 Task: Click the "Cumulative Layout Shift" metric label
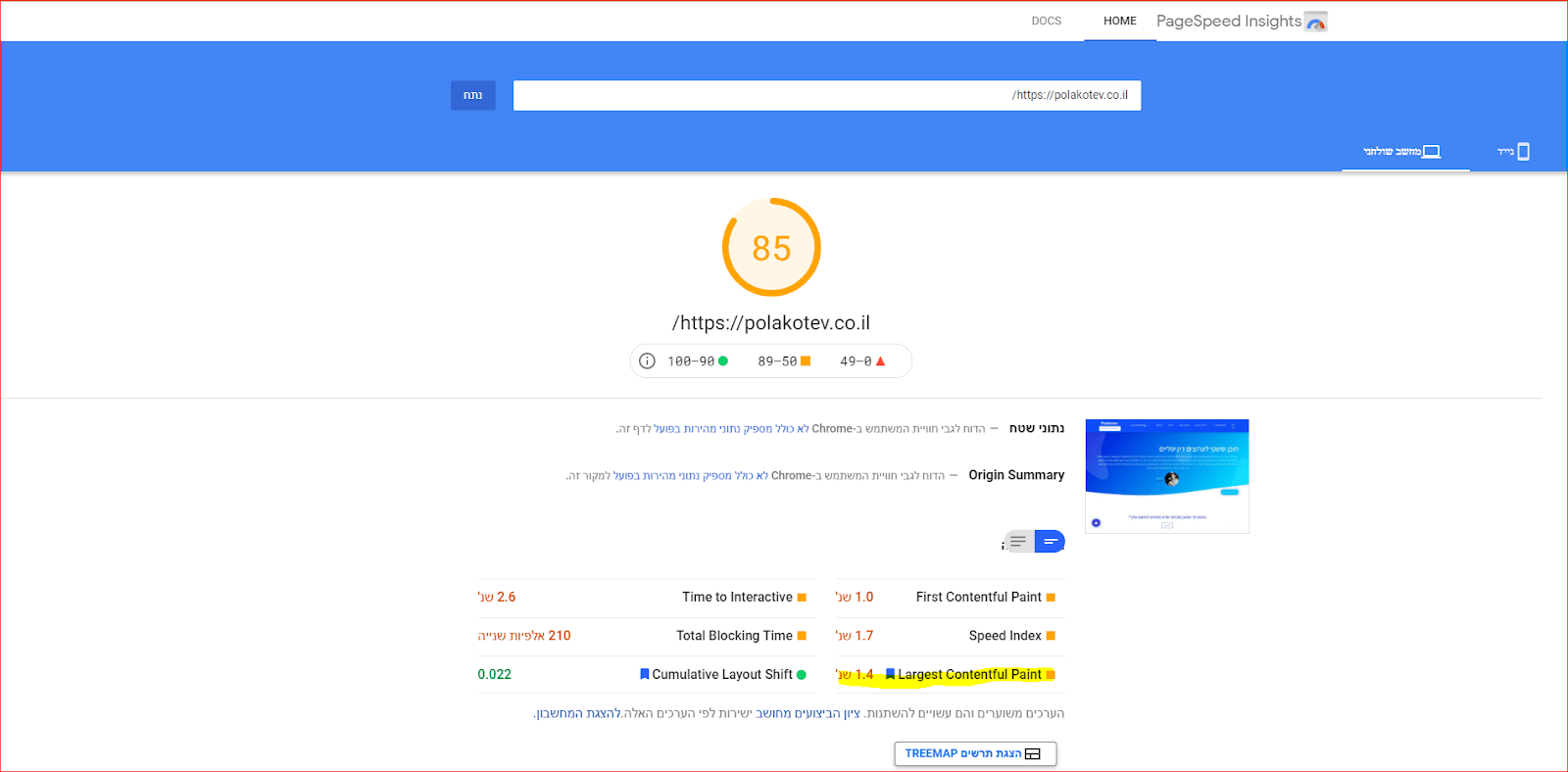coord(722,674)
